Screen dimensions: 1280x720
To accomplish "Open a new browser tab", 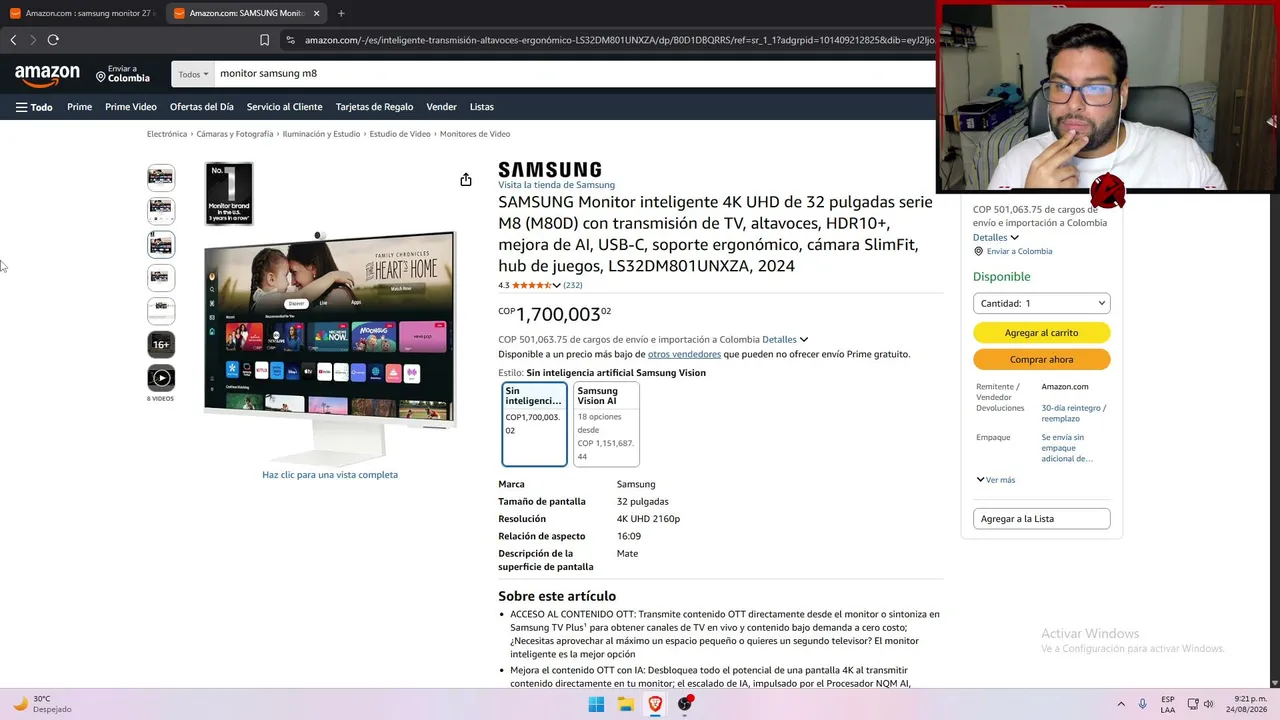I will coord(341,13).
